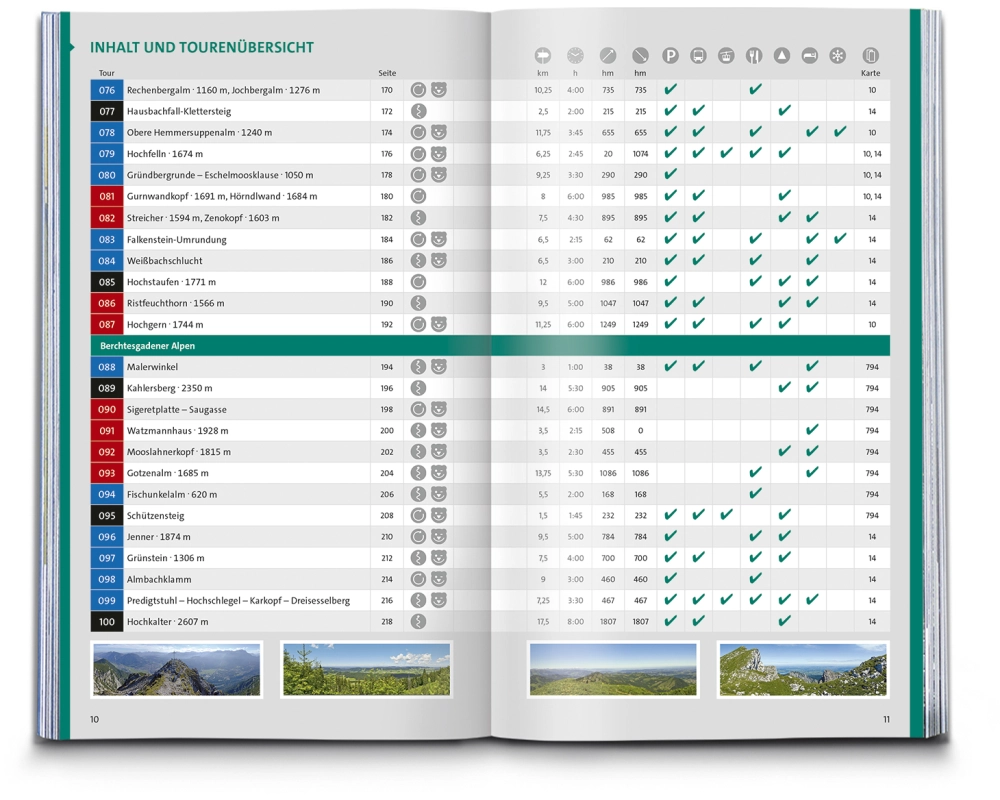Select the 'Inhalt und Tourenübersicht' heading
Image resolution: width=1000 pixels, height=800 pixels.
pos(202,47)
